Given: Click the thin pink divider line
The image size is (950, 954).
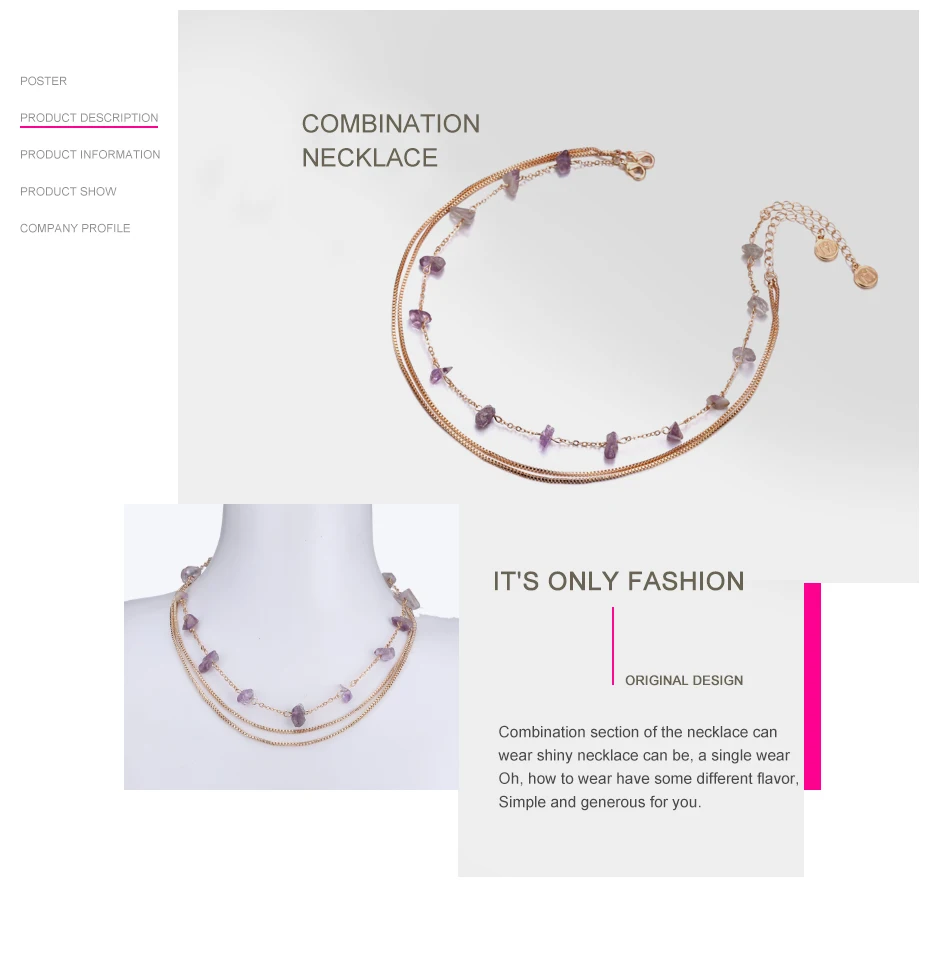Looking at the screenshot, I should point(613,646).
